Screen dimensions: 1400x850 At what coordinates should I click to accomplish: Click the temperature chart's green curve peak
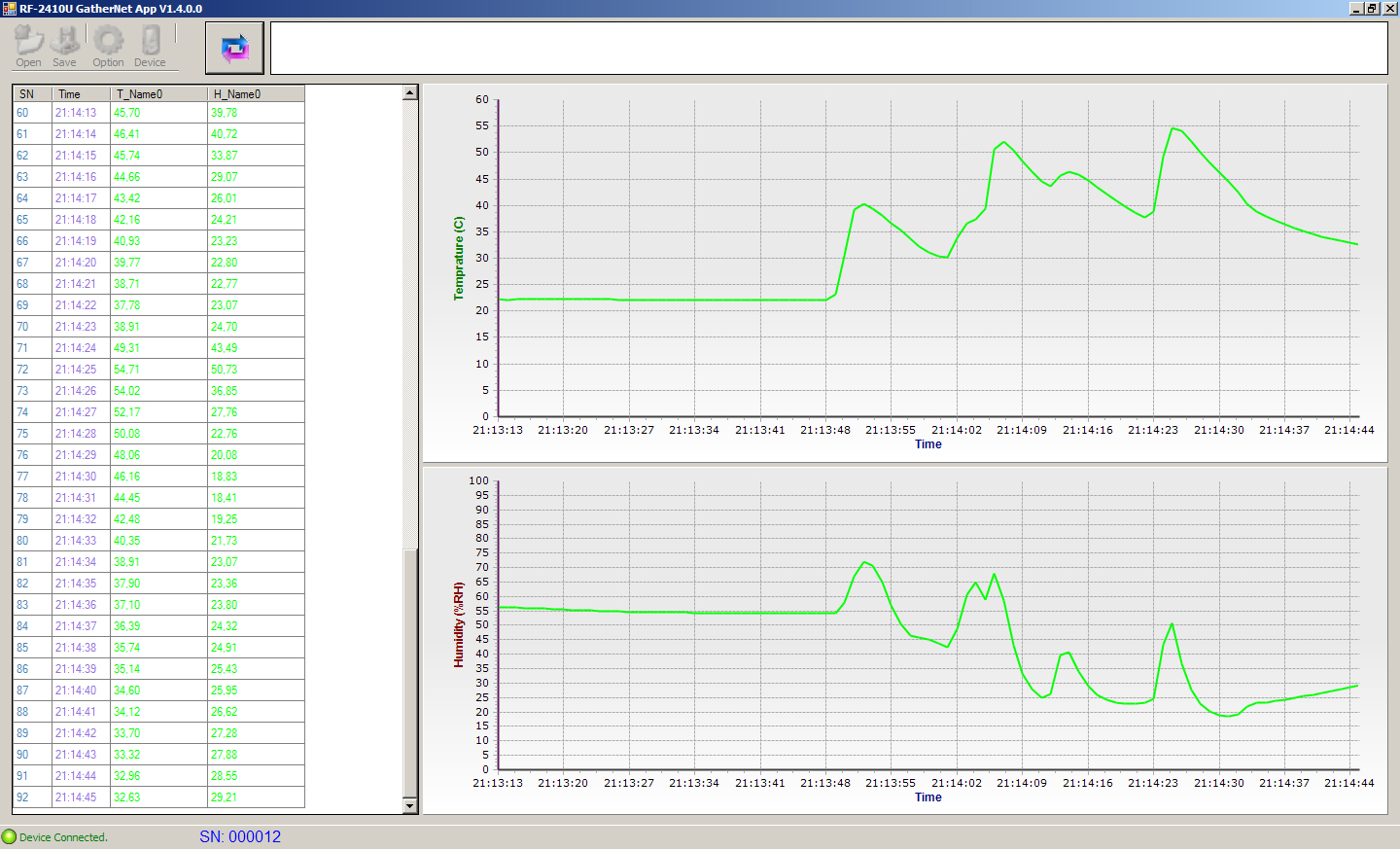click(x=1173, y=127)
